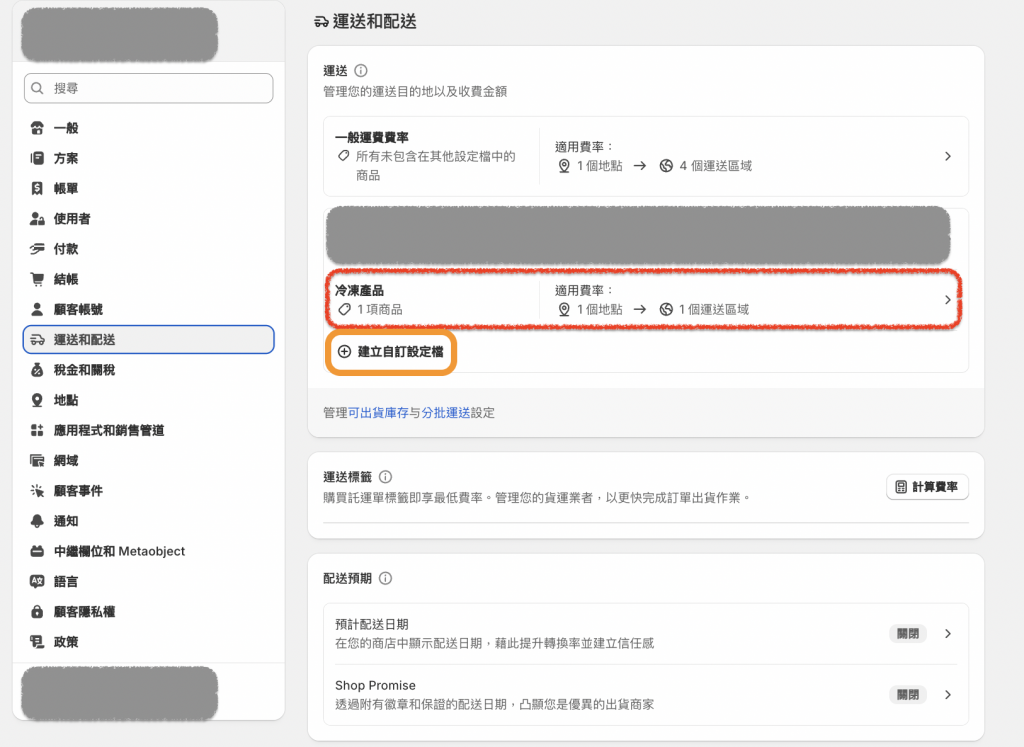The width and height of the screenshot is (1024, 747).
Task: Open the 可出貨庫存 link
Action: pyautogui.click(x=378, y=412)
